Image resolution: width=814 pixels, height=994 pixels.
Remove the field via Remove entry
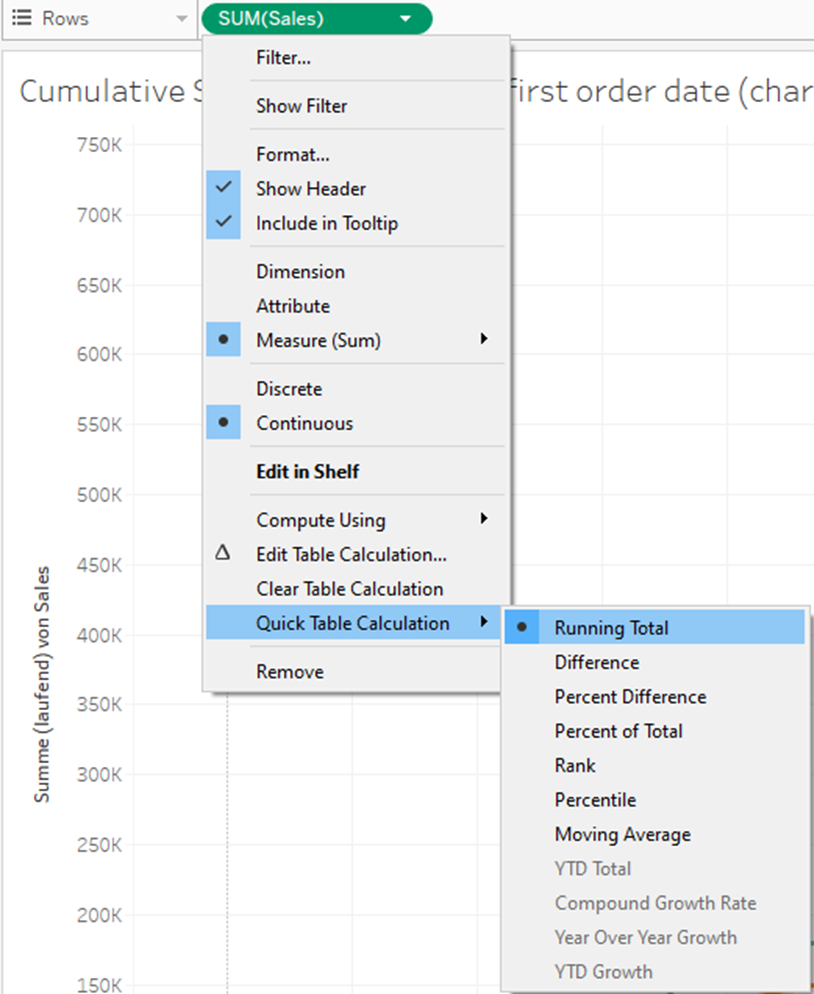(289, 672)
